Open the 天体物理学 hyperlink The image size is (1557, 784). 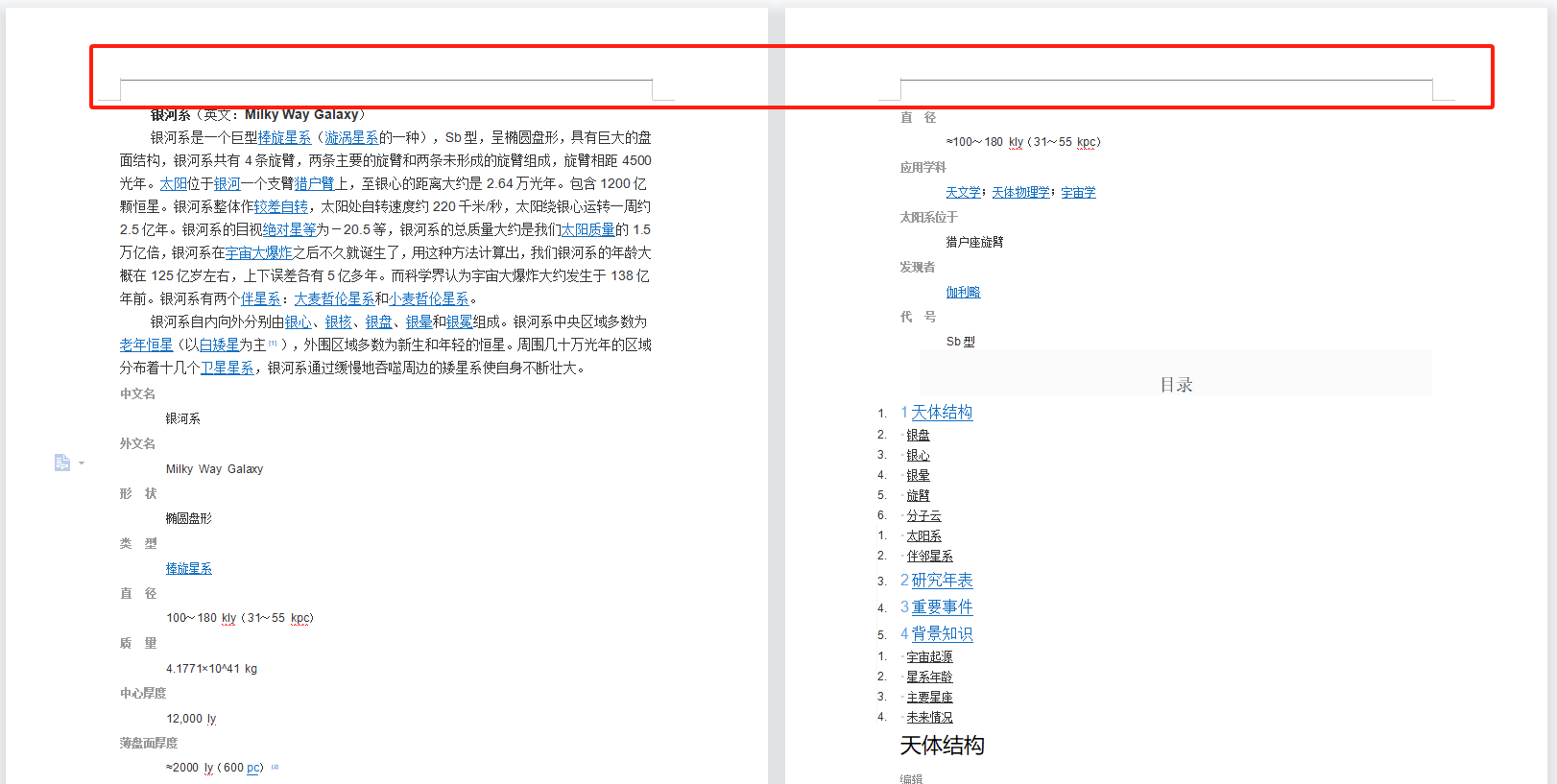[1021, 192]
